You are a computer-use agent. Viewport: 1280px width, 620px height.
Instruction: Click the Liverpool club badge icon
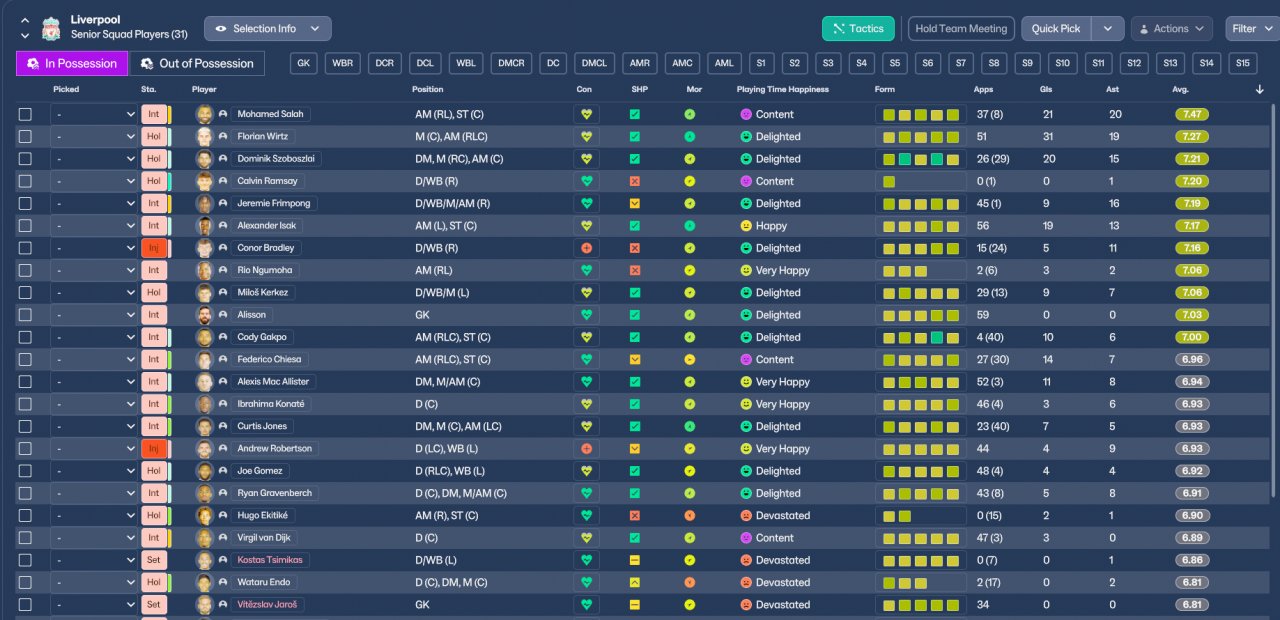pyautogui.click(x=51, y=28)
